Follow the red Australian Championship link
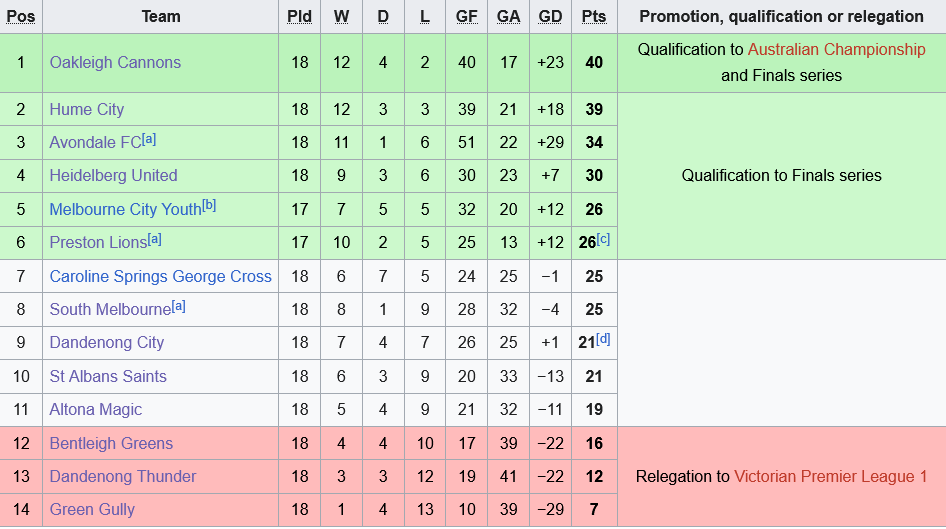 (837, 49)
